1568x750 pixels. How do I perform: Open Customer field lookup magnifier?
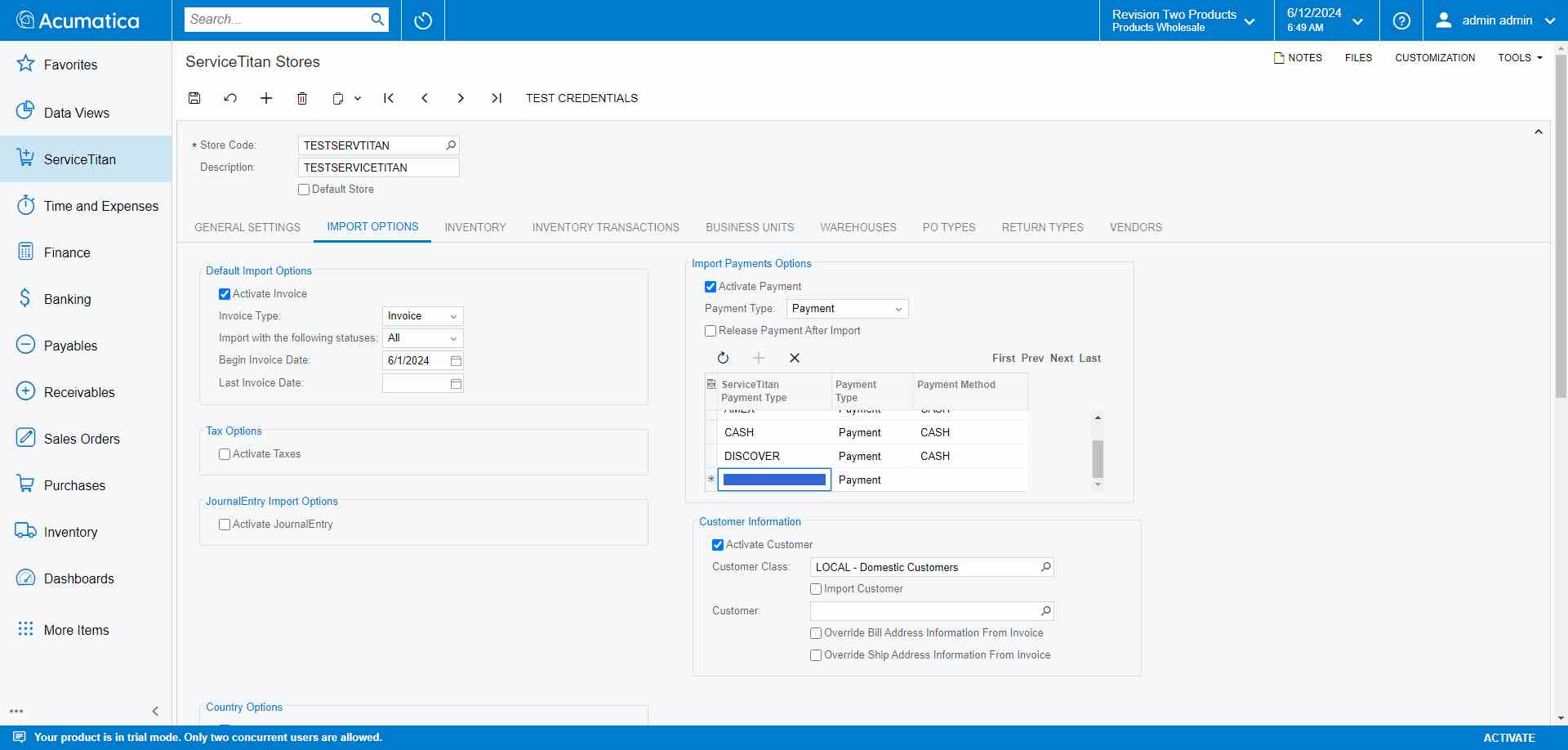pos(1046,611)
